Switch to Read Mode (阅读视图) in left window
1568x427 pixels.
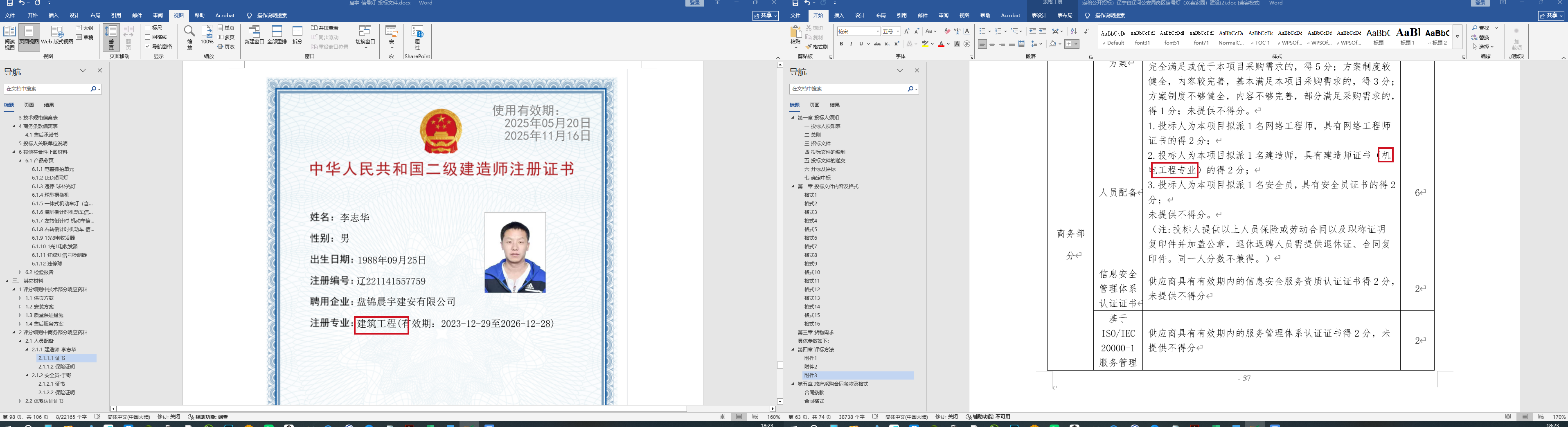coord(10,37)
